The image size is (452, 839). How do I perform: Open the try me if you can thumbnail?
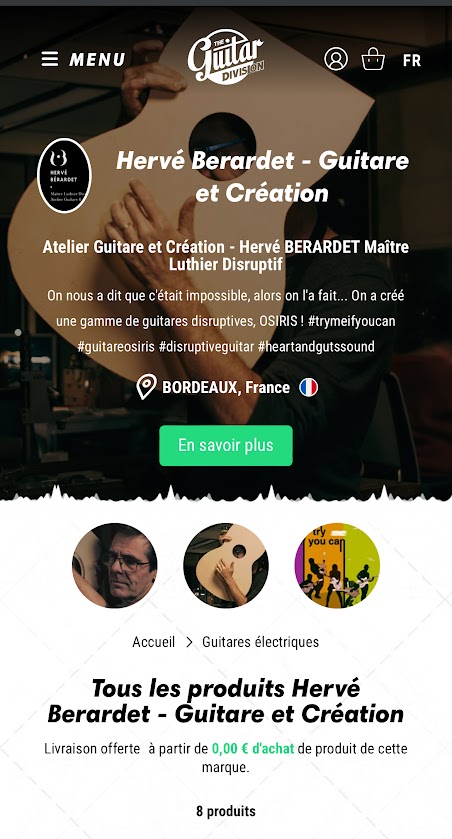337,566
